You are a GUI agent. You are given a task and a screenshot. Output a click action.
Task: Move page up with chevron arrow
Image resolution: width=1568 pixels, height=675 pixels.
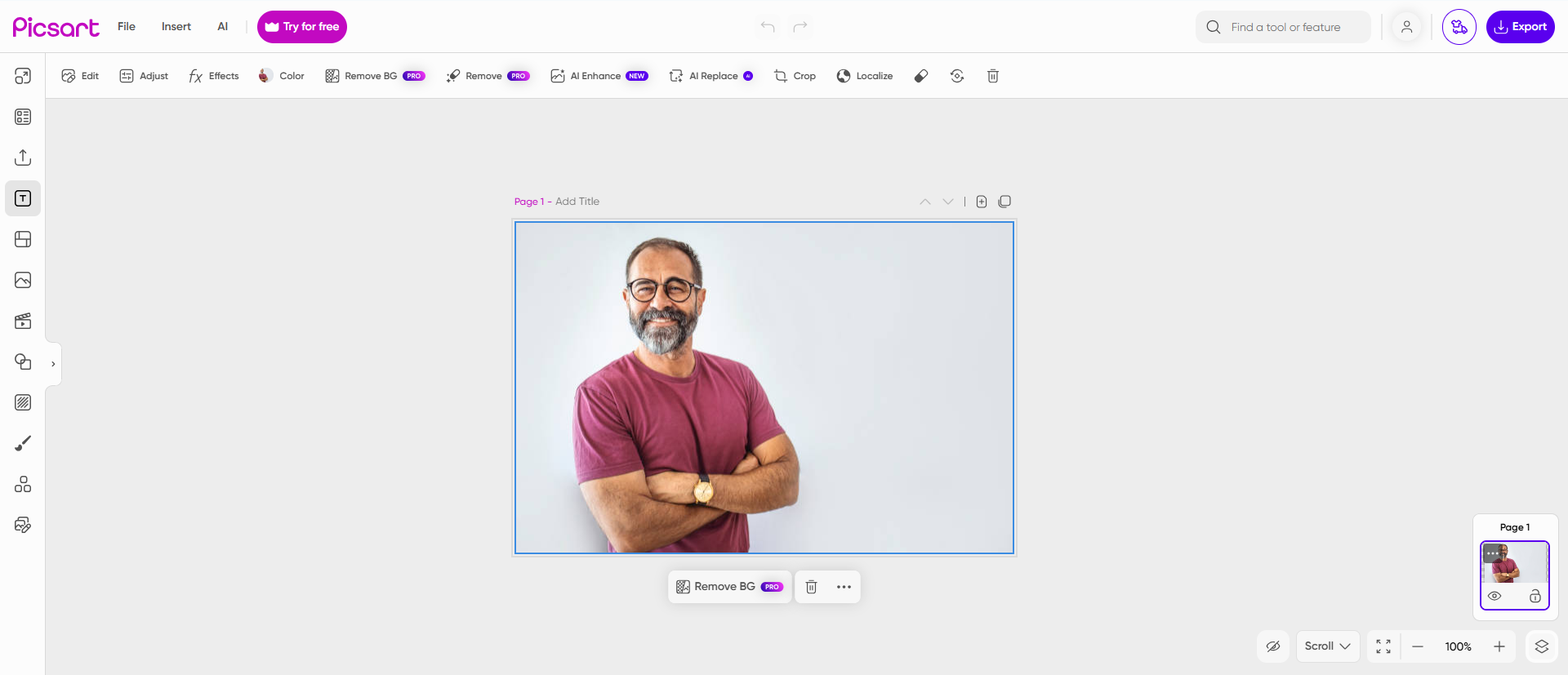coord(925,202)
